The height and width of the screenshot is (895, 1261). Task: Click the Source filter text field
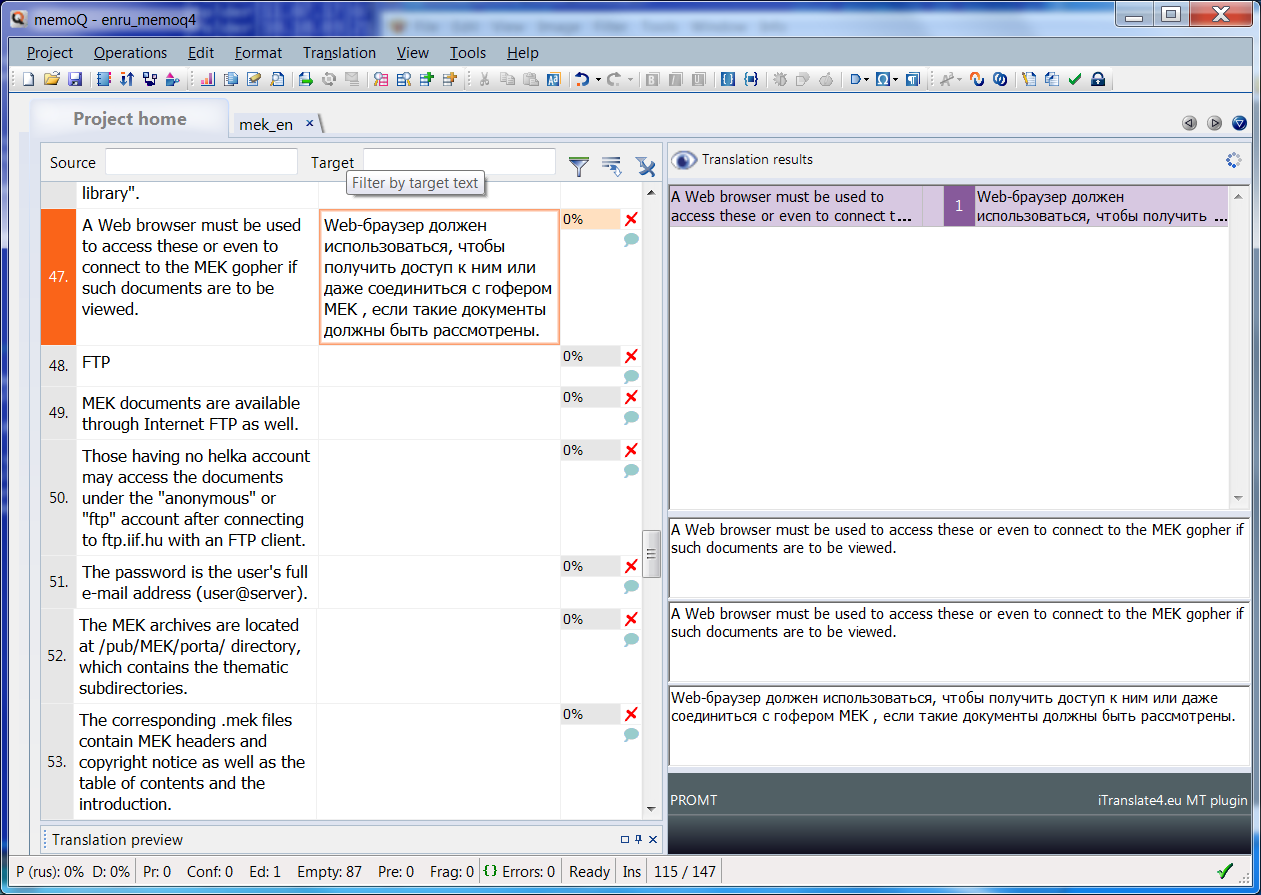pos(201,162)
